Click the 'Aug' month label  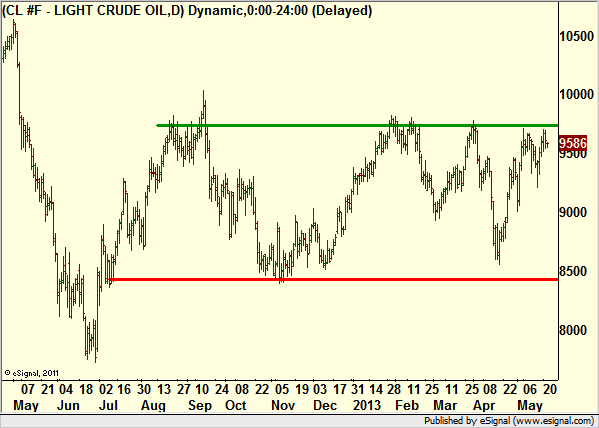pyautogui.click(x=154, y=406)
